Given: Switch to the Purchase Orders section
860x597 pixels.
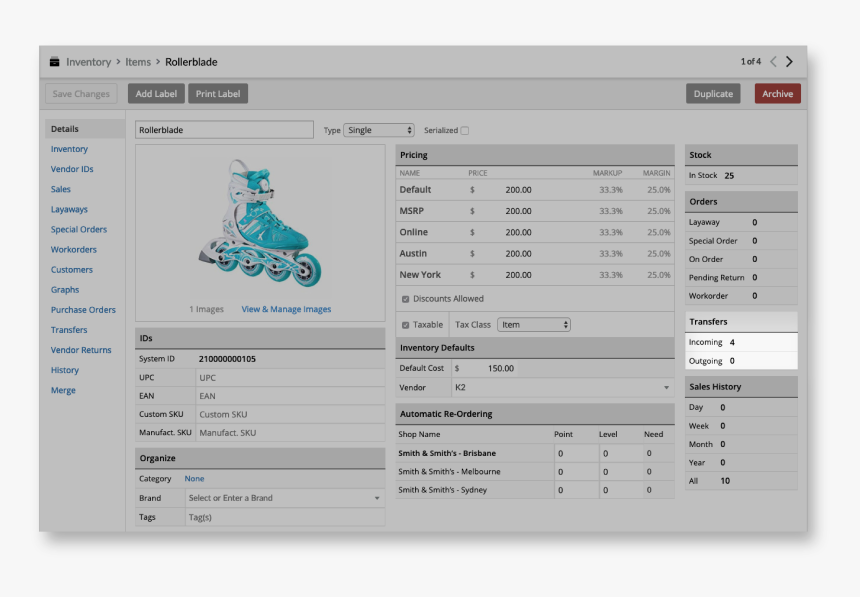Looking at the screenshot, I should (x=83, y=310).
